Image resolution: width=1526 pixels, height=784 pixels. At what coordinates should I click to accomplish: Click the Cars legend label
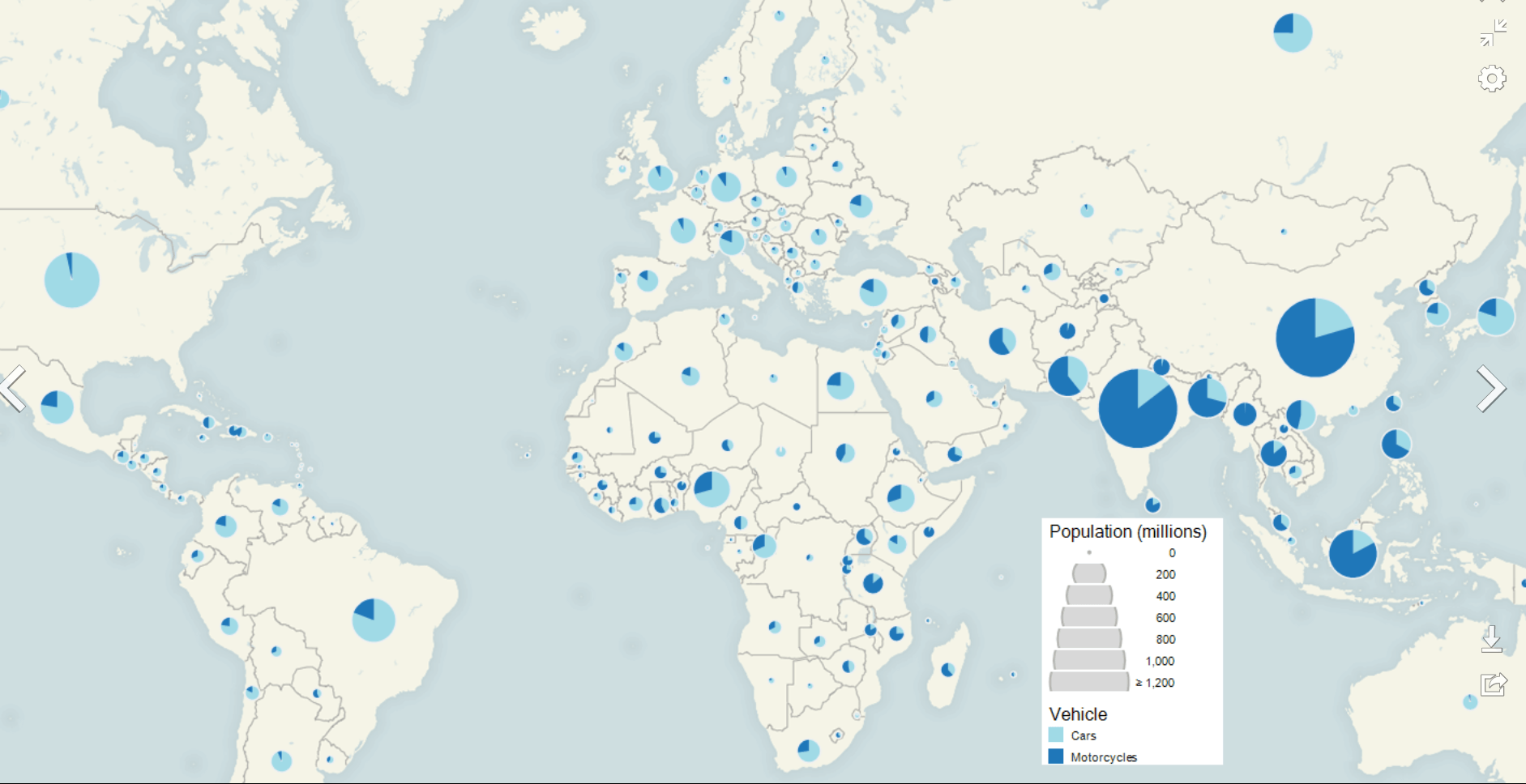click(1084, 735)
